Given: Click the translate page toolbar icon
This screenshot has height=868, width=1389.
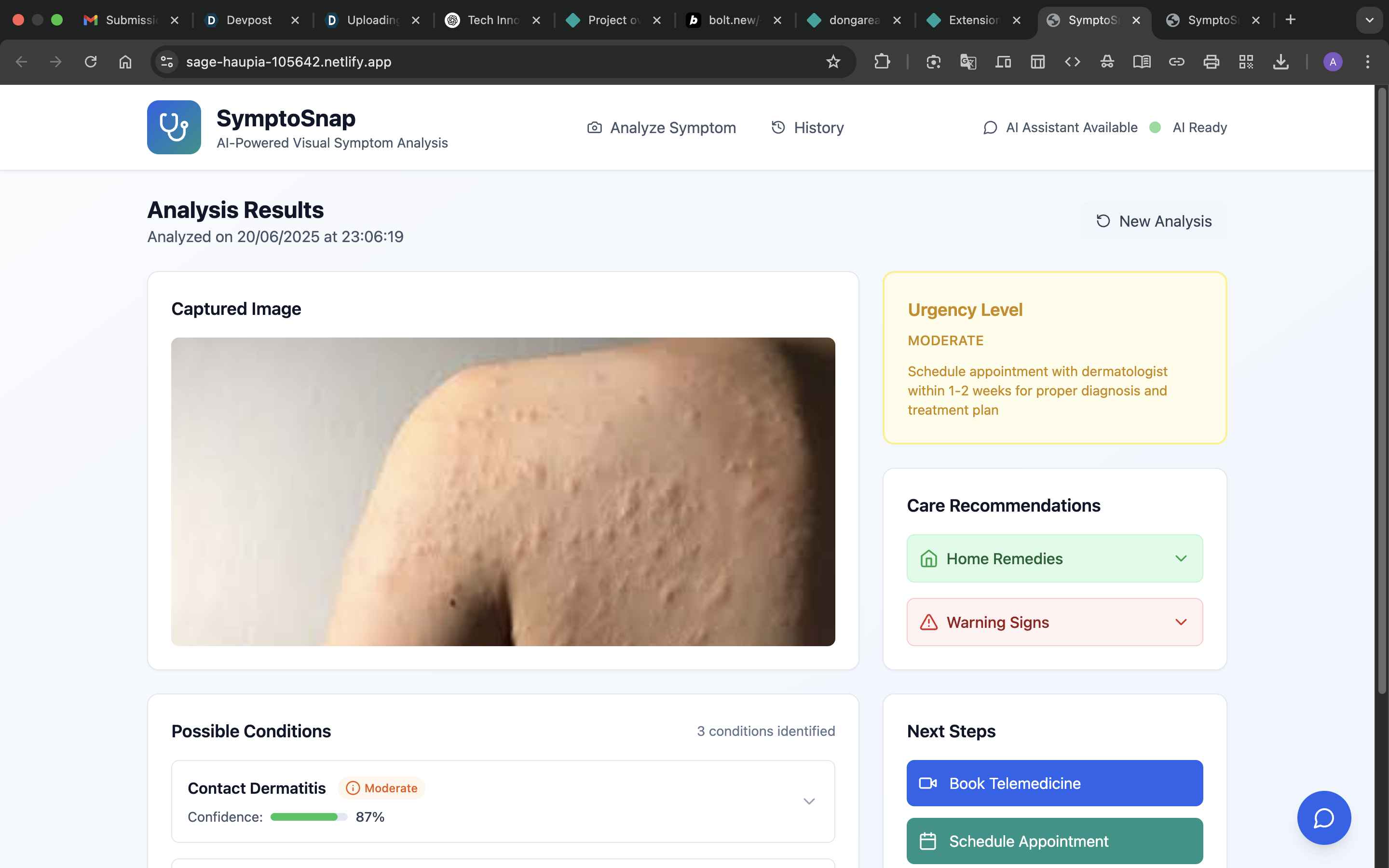Looking at the screenshot, I should pos(967,61).
